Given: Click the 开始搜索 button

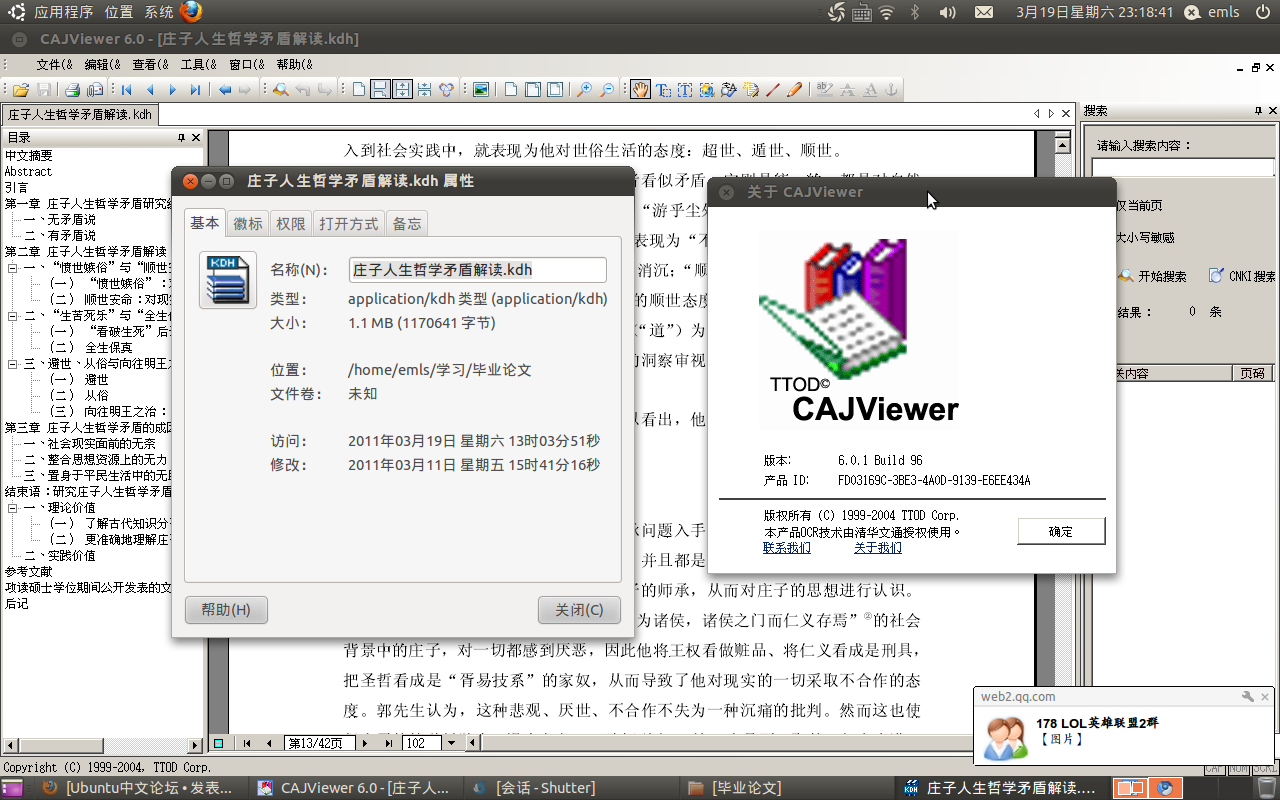Looking at the screenshot, I should 1153,276.
